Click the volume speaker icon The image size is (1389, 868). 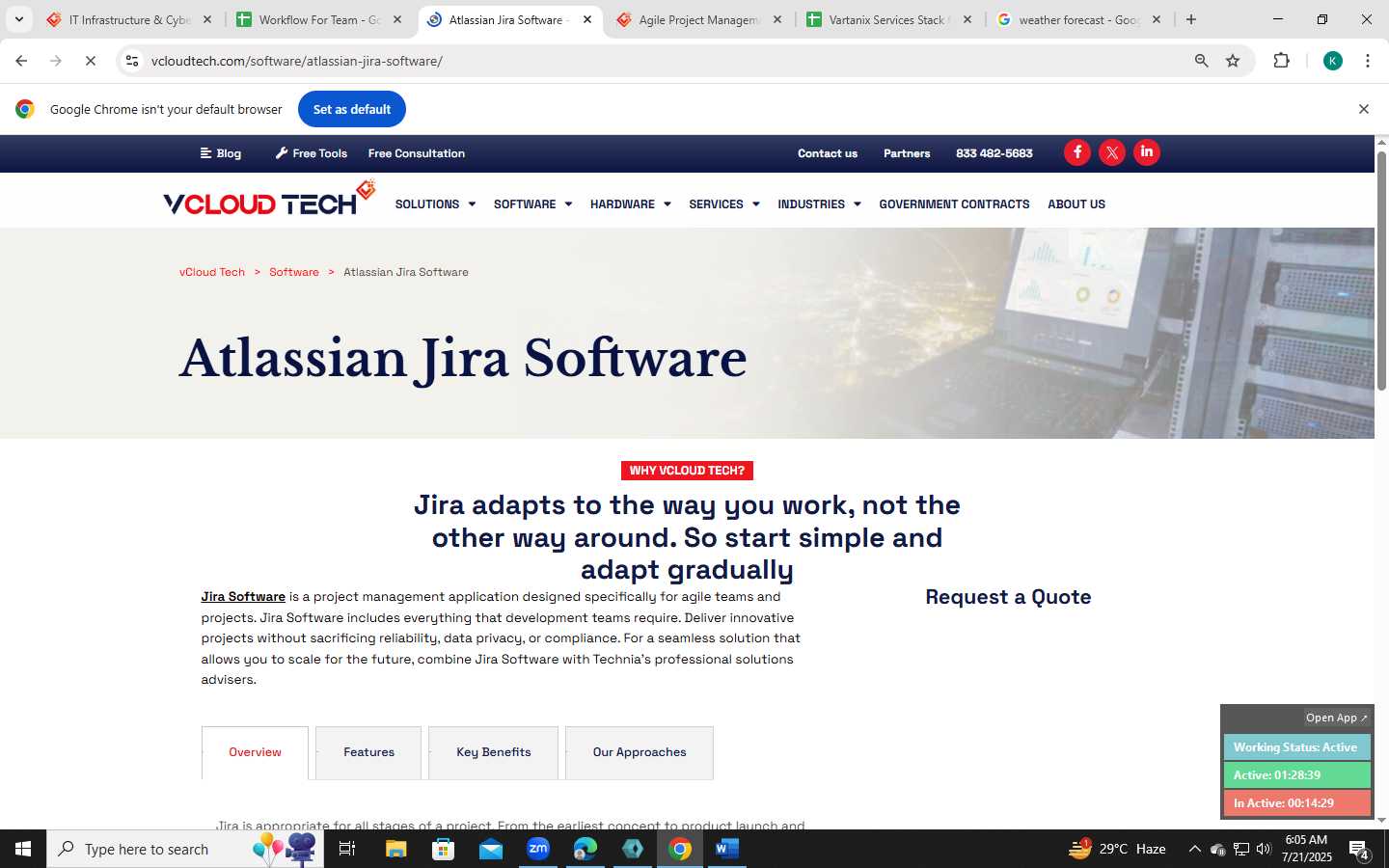[x=1264, y=849]
